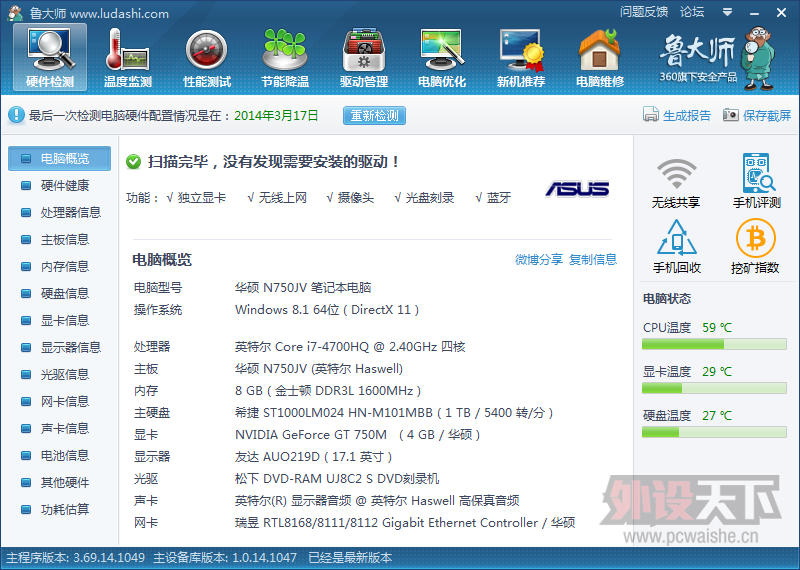Open 电脑优化 PC optimization icon
This screenshot has width=800, height=570.
[442, 57]
